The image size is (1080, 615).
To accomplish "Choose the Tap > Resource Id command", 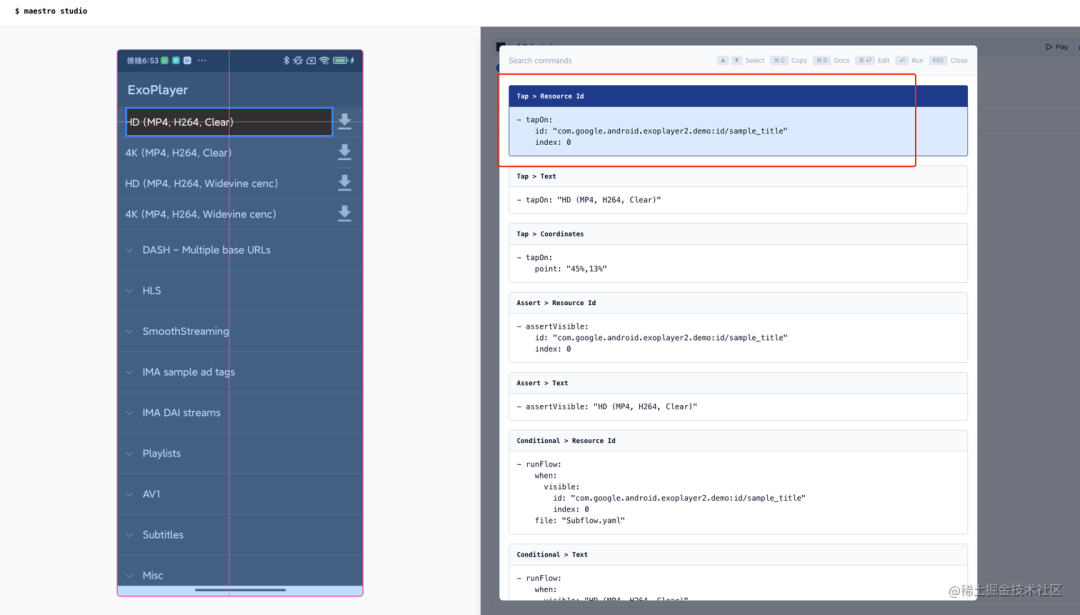I will [x=738, y=121].
